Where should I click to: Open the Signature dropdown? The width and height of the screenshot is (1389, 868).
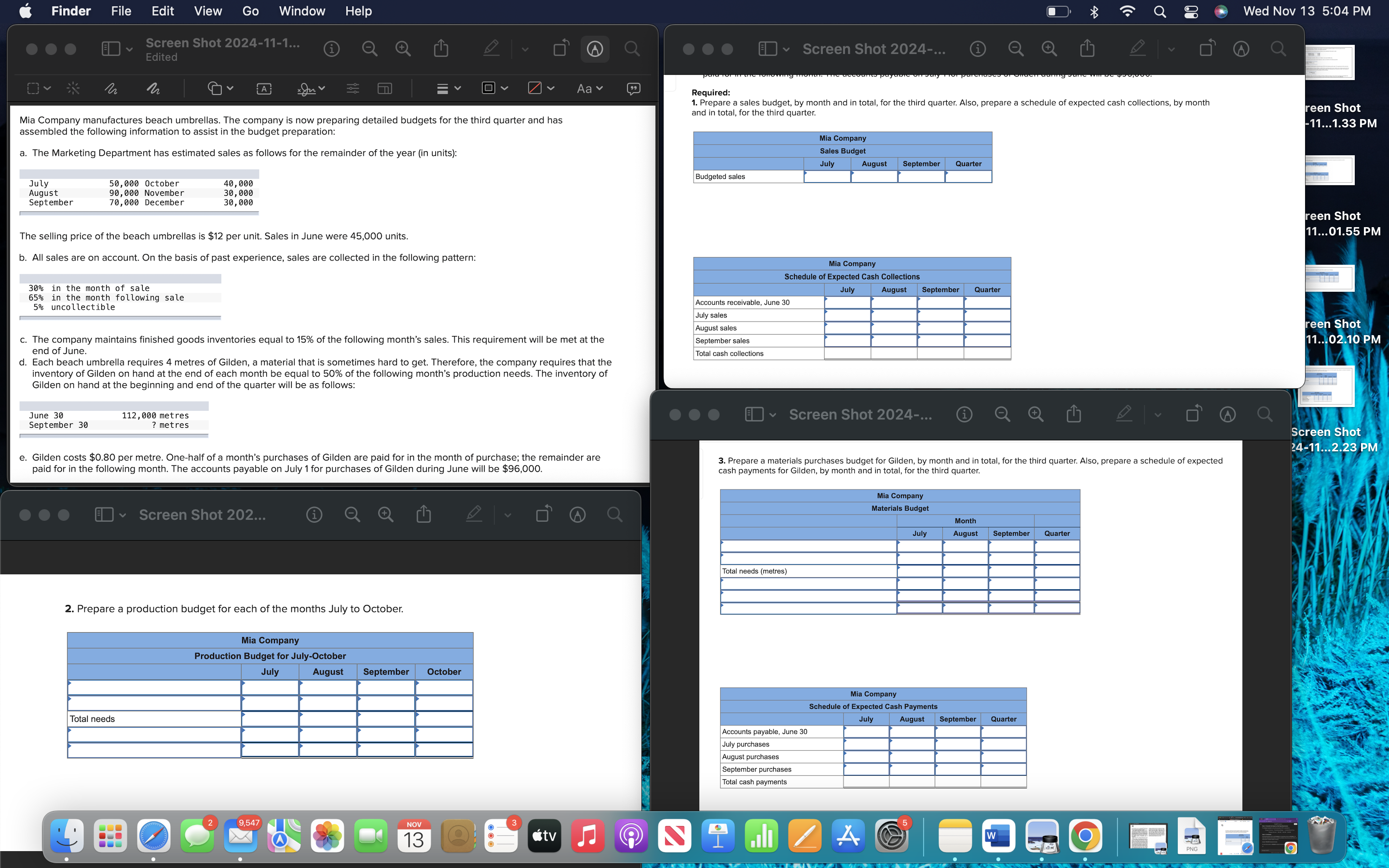(311, 88)
